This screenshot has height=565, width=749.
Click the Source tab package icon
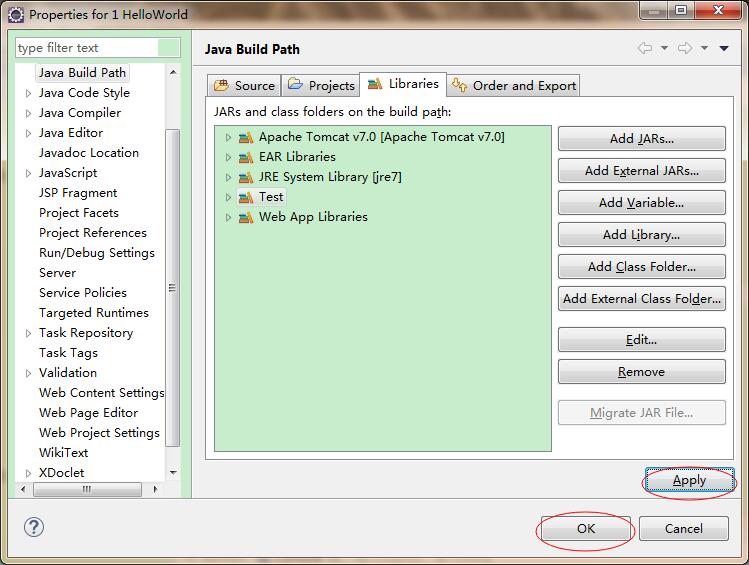click(221, 85)
